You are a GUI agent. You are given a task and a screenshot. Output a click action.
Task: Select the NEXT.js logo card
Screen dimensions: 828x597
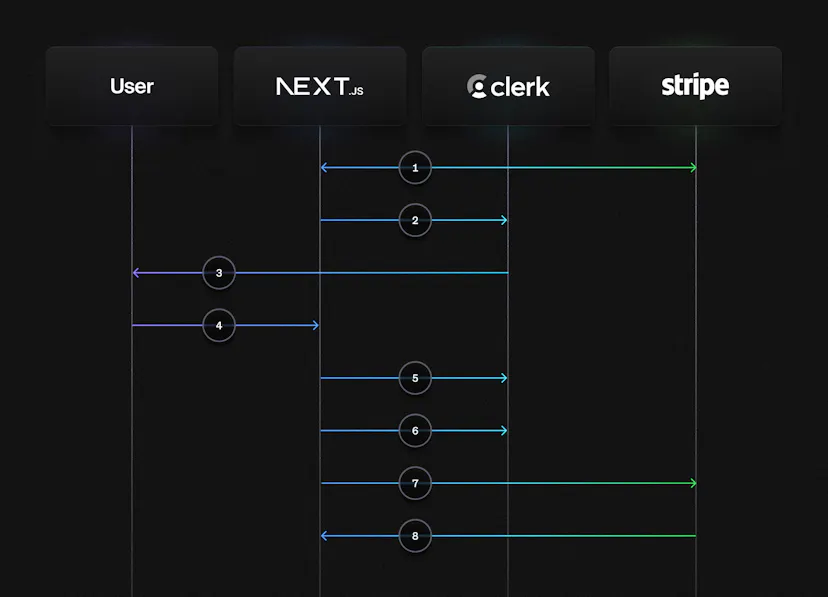pos(320,86)
